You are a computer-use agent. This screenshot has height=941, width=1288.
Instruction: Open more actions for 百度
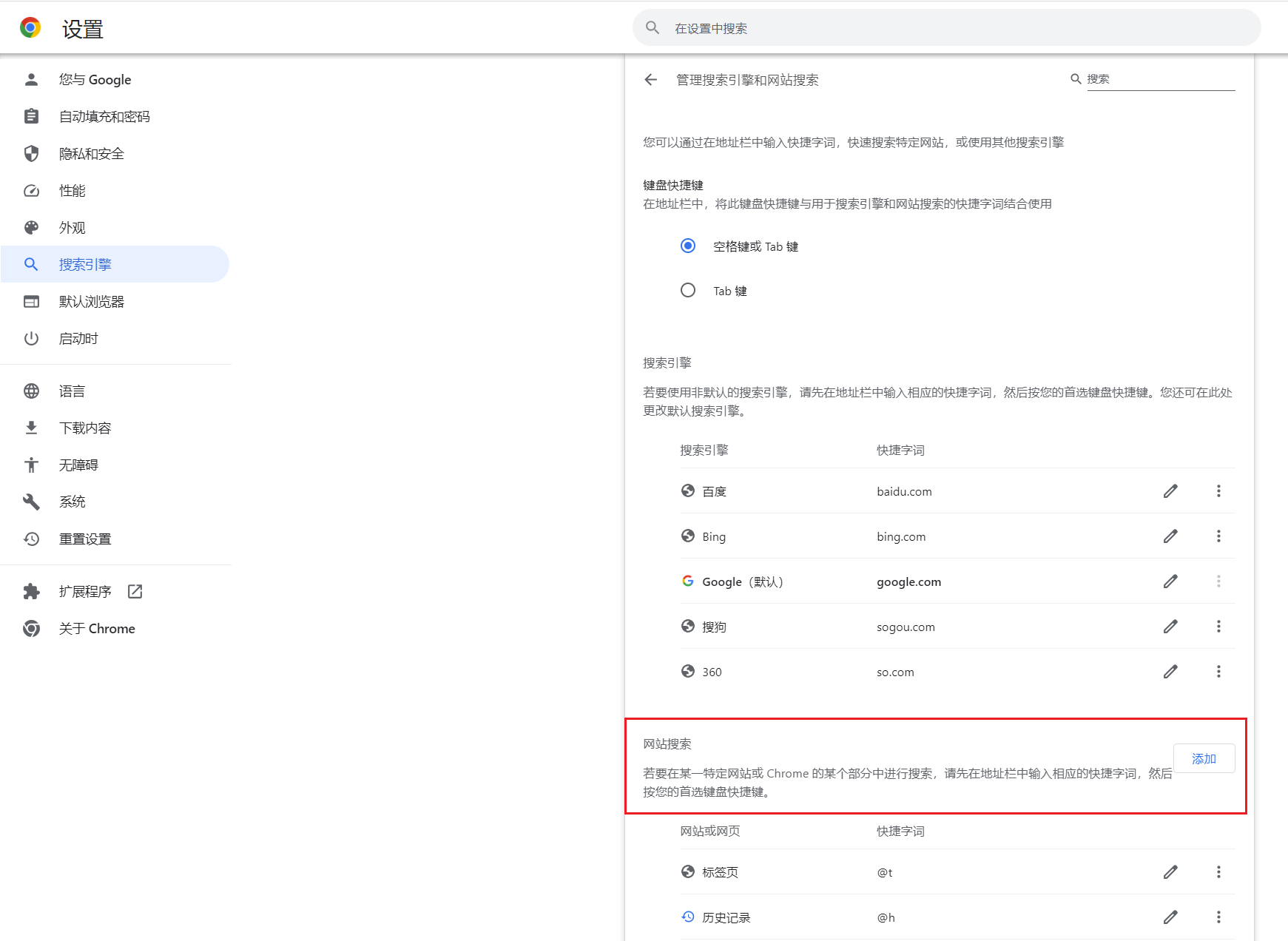click(1218, 491)
